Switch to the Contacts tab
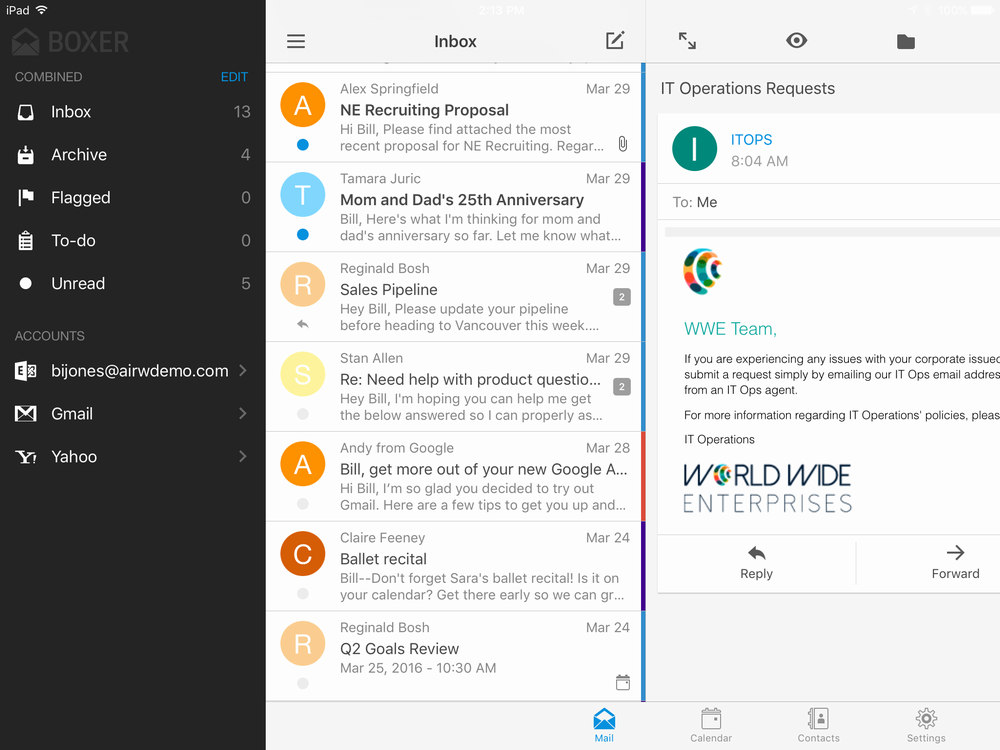Screen dimensions: 1000x750 (x=818, y=726)
